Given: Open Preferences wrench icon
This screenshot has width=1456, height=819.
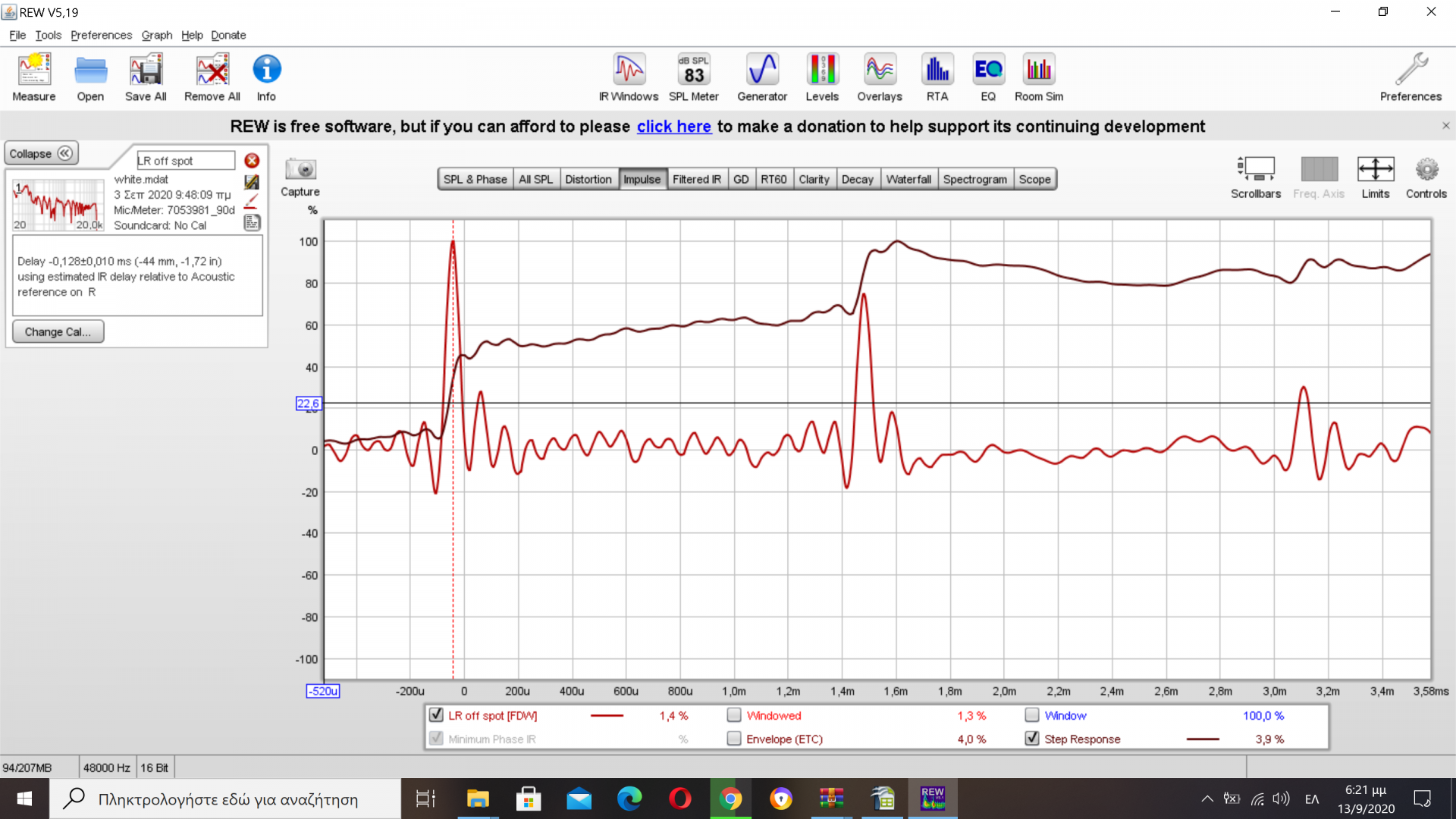Looking at the screenshot, I should [1410, 77].
